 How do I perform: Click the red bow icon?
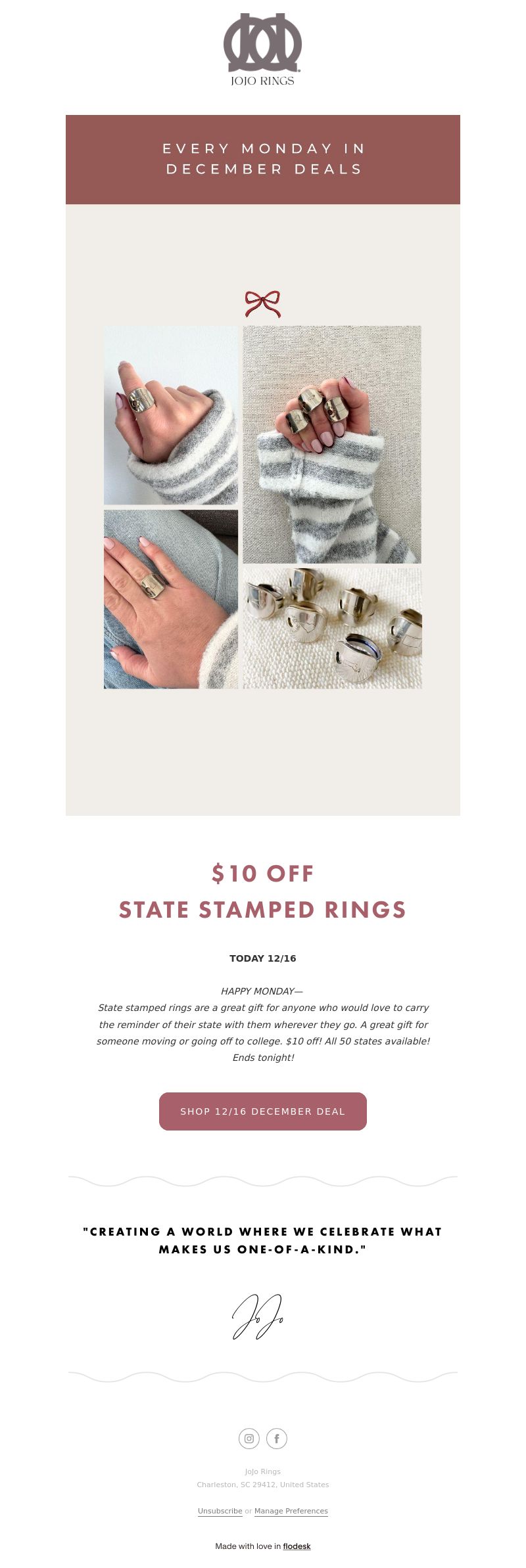point(263,303)
